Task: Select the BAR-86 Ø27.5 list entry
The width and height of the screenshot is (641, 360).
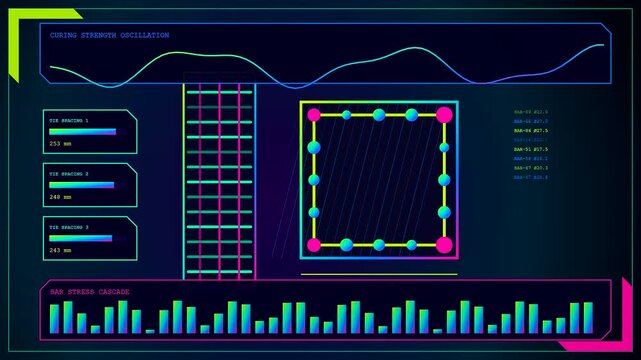Action: tap(531, 131)
